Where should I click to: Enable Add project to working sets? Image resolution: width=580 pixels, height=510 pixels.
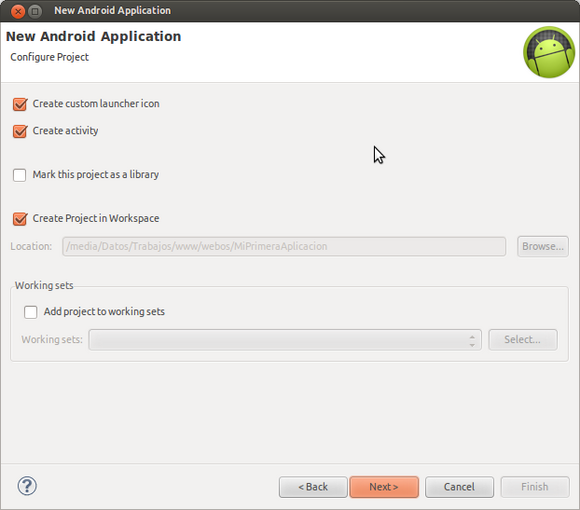(31, 312)
